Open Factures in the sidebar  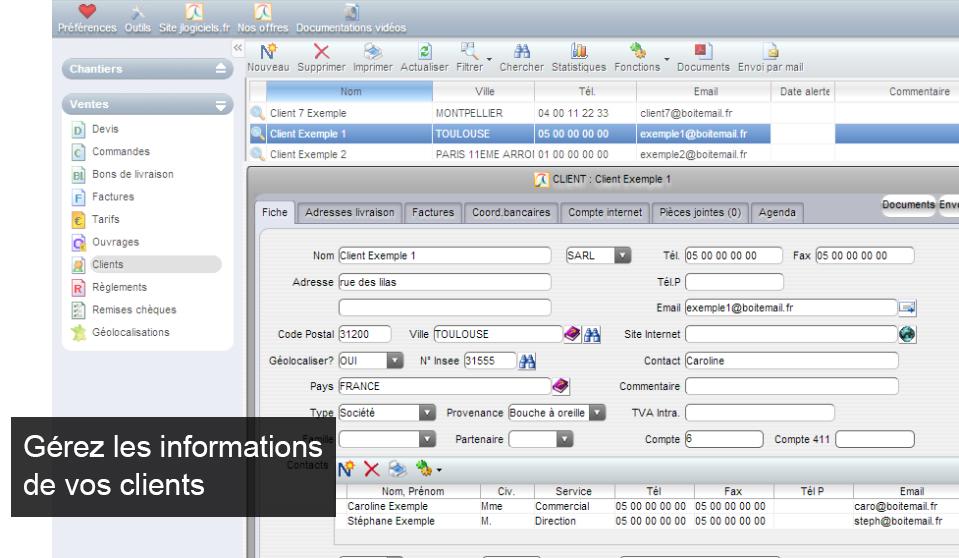113,197
